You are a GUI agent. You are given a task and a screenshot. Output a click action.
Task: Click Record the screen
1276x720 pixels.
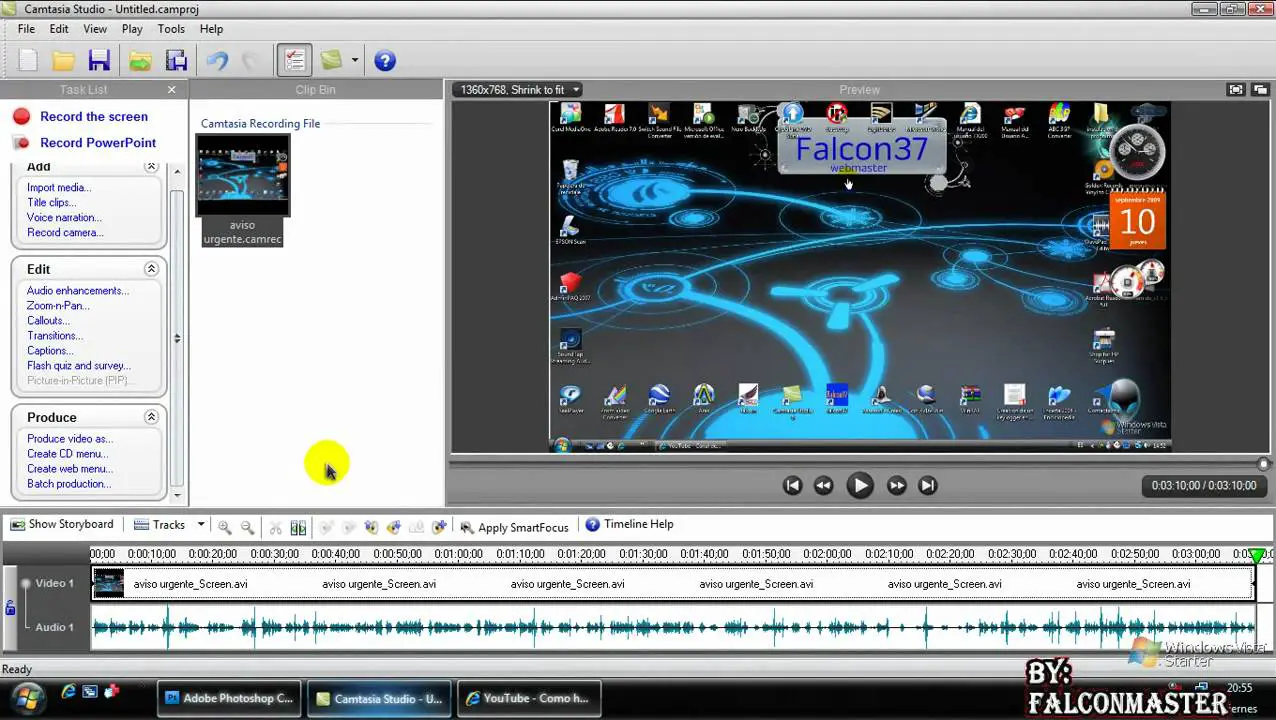tap(94, 117)
